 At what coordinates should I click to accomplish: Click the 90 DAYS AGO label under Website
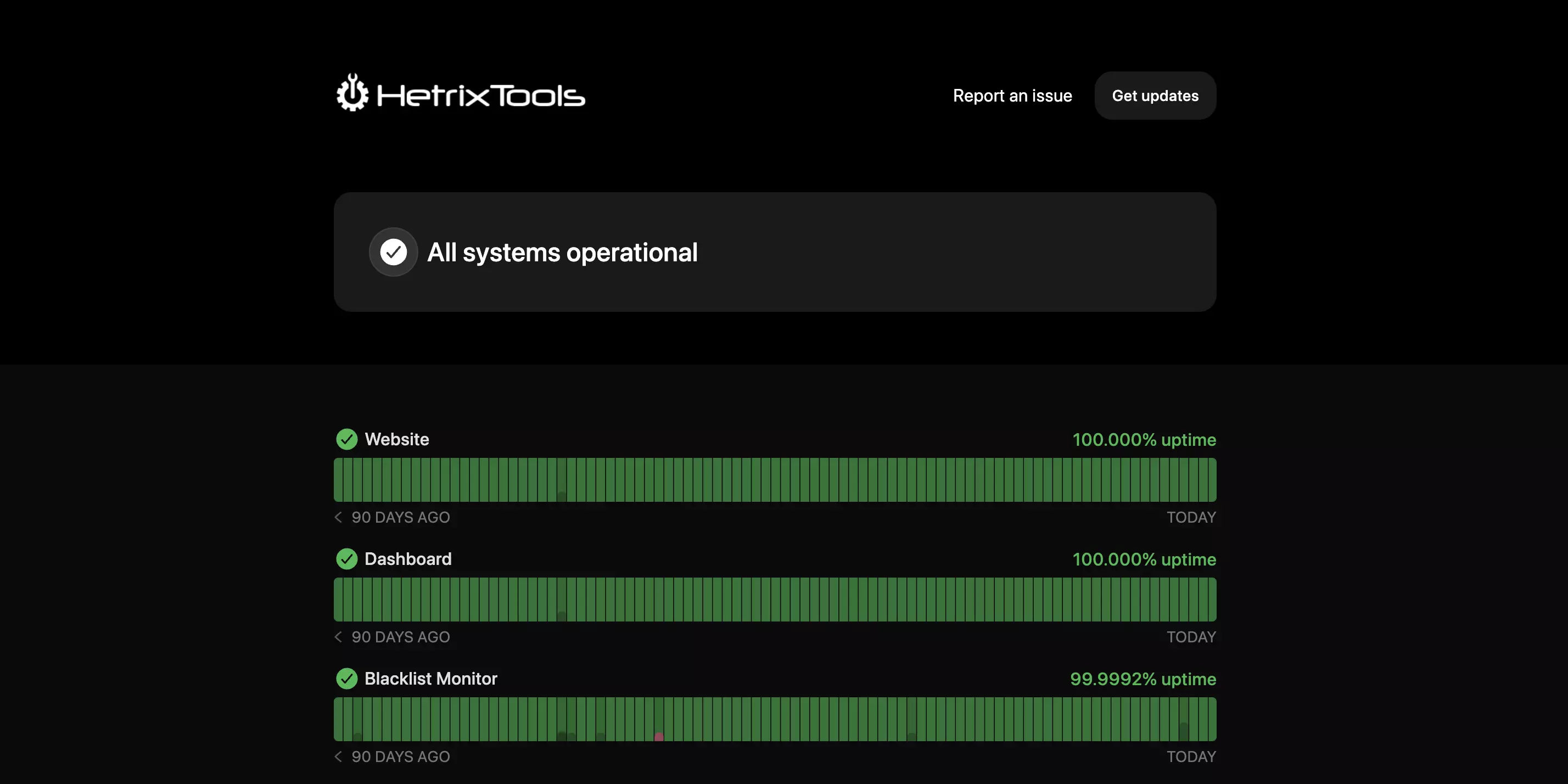tap(401, 517)
